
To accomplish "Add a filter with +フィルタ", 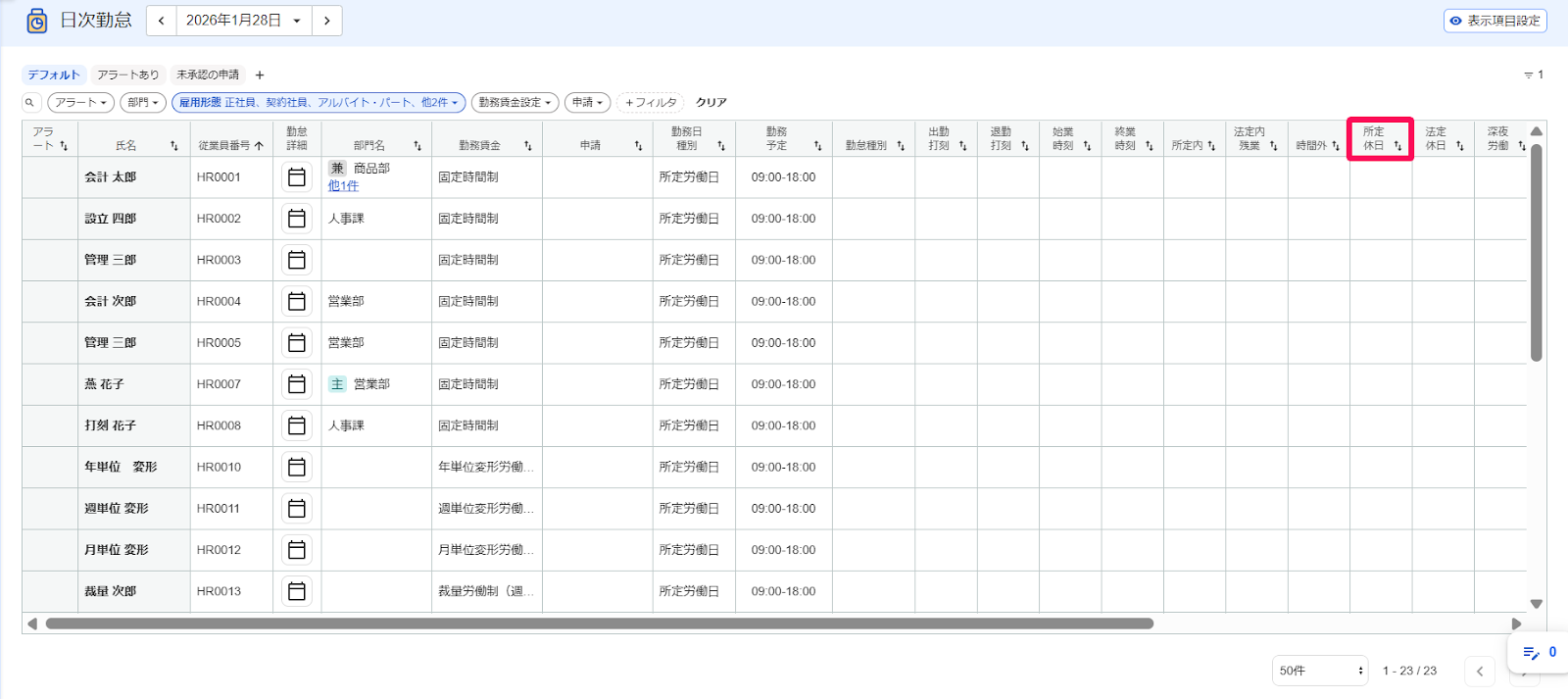I will click(x=651, y=102).
